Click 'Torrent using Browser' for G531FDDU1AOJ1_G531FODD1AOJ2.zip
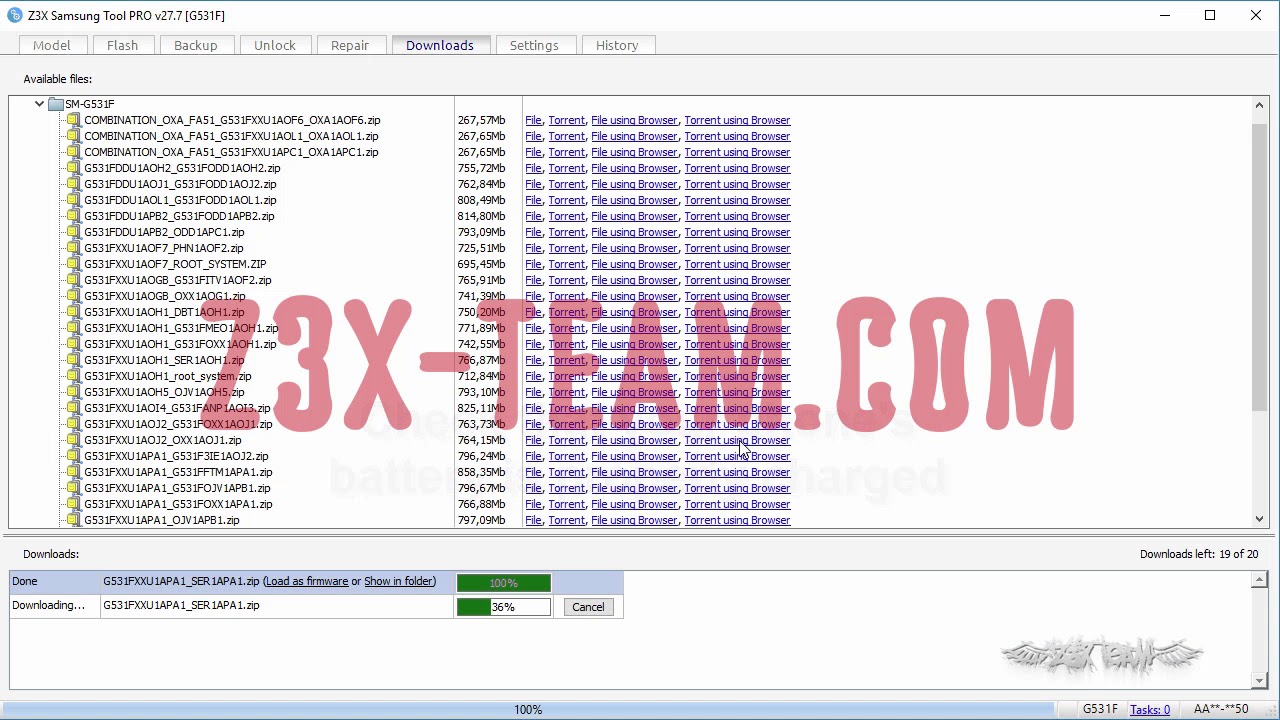Image resolution: width=1280 pixels, height=720 pixels. pyautogui.click(x=737, y=184)
